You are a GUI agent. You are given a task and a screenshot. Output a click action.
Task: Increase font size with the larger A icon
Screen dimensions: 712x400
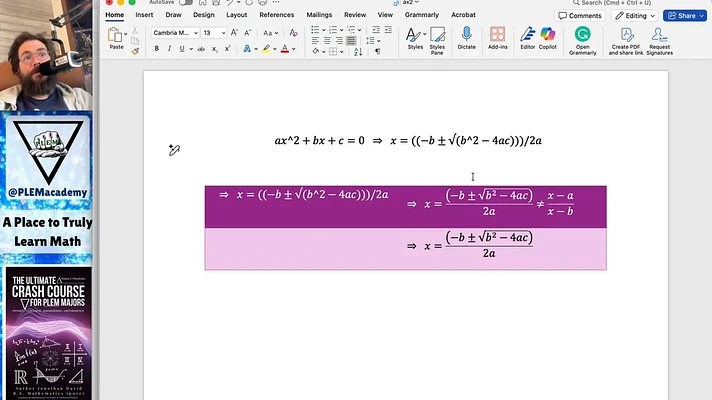click(x=234, y=33)
